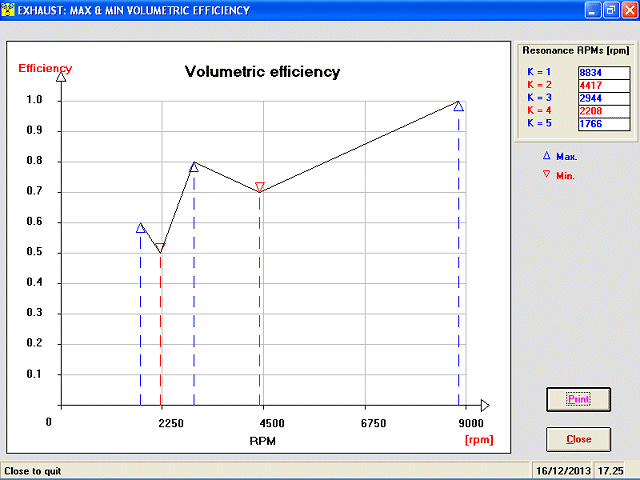Select the K = 4 resonance RPM field 2208
The height and width of the screenshot is (480, 640).
604,111
